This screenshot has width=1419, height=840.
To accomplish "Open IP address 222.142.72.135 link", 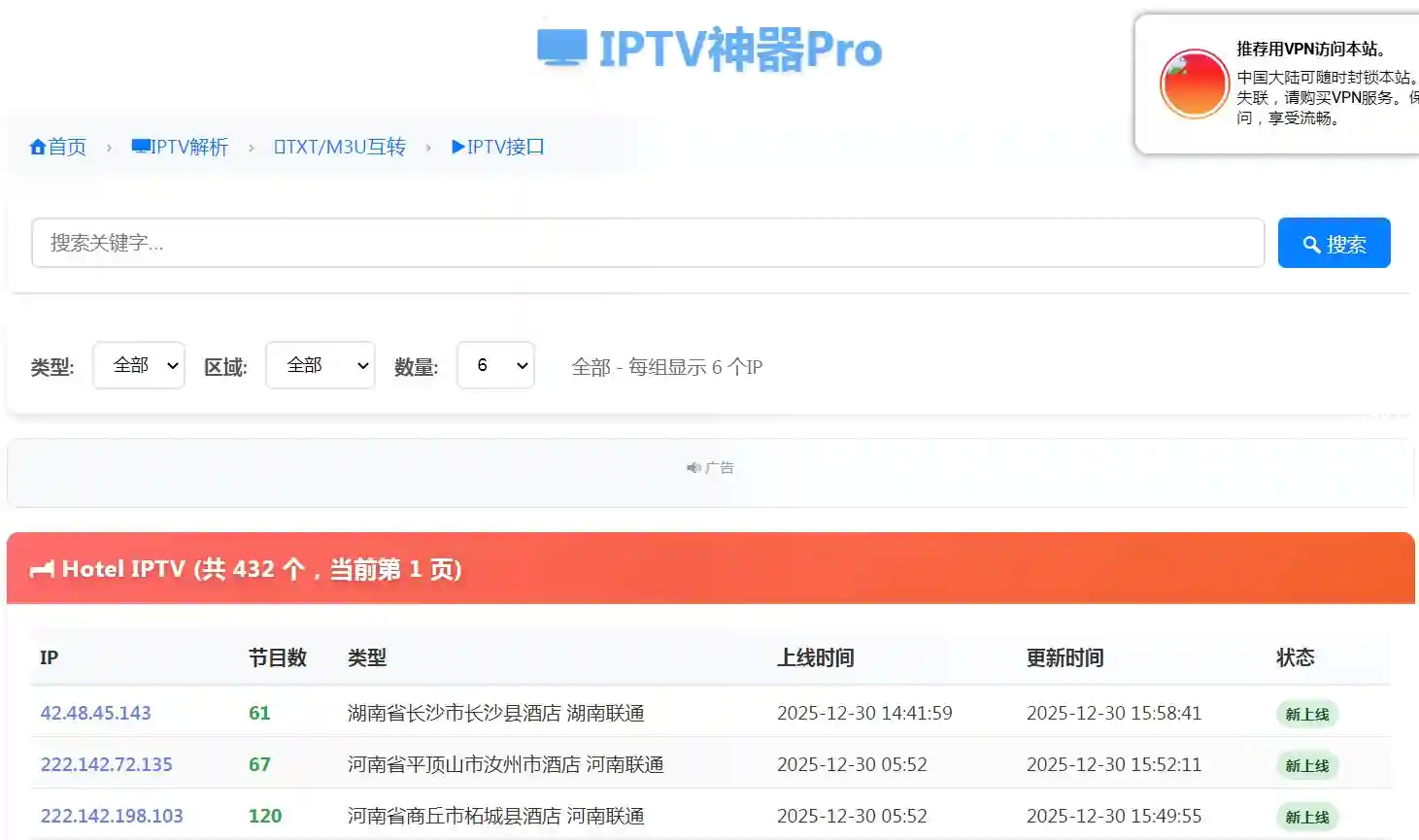I will 106,764.
